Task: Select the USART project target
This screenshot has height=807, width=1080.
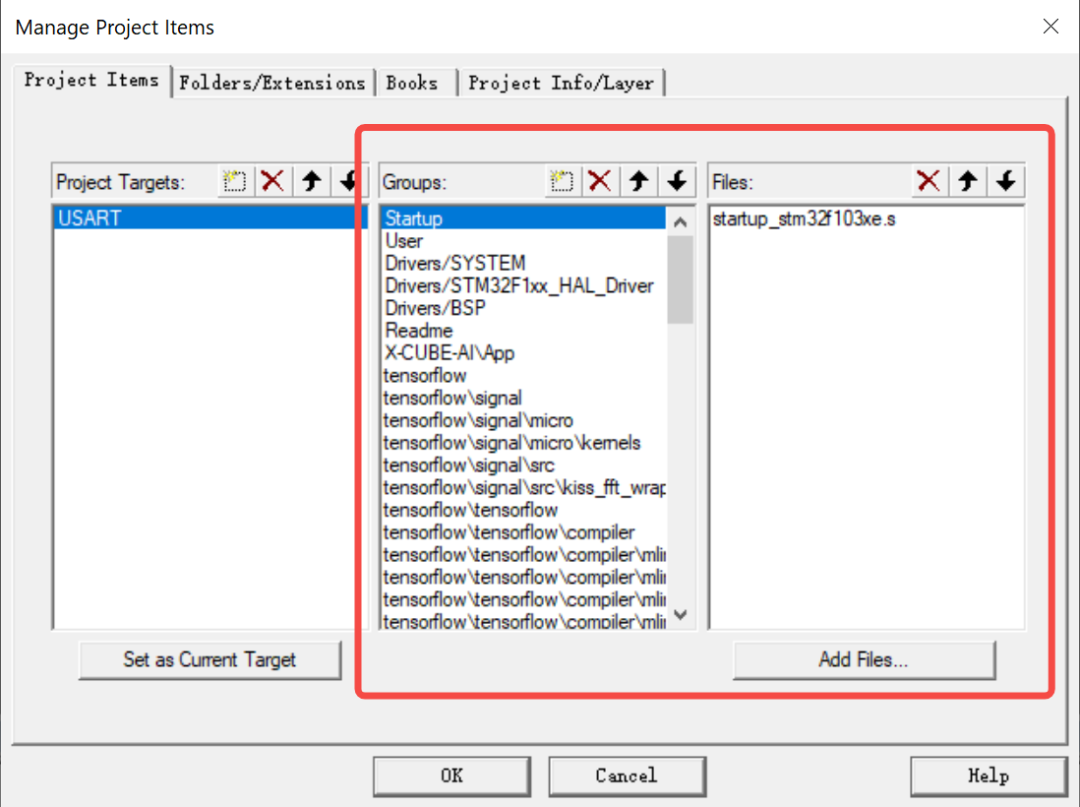Action: [x=211, y=218]
